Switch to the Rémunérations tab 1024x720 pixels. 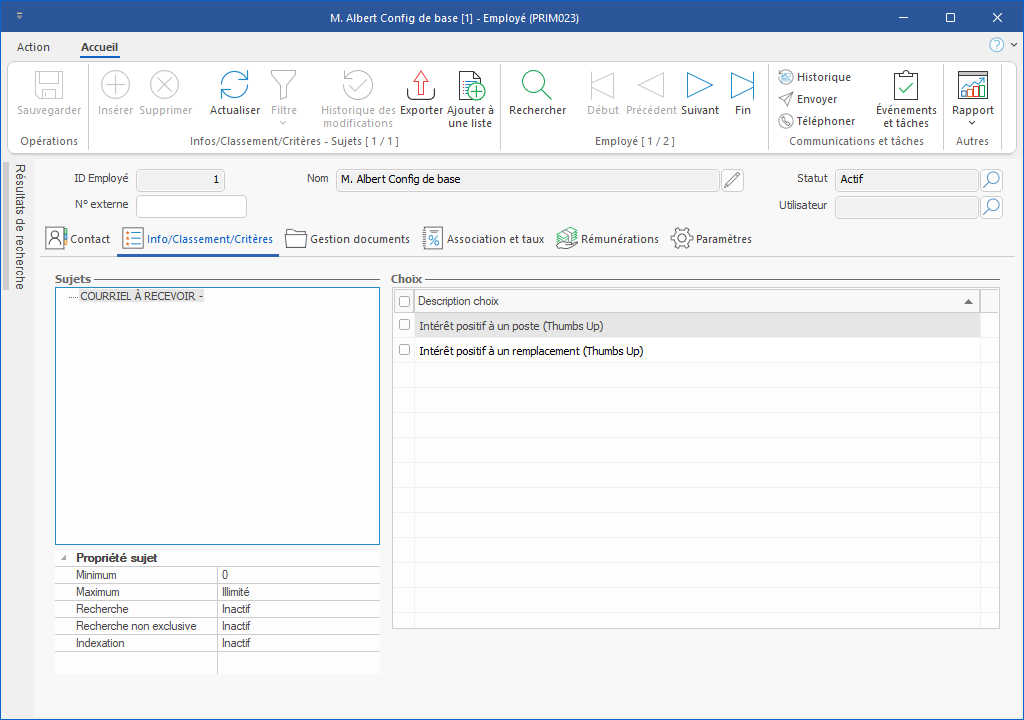pos(608,239)
